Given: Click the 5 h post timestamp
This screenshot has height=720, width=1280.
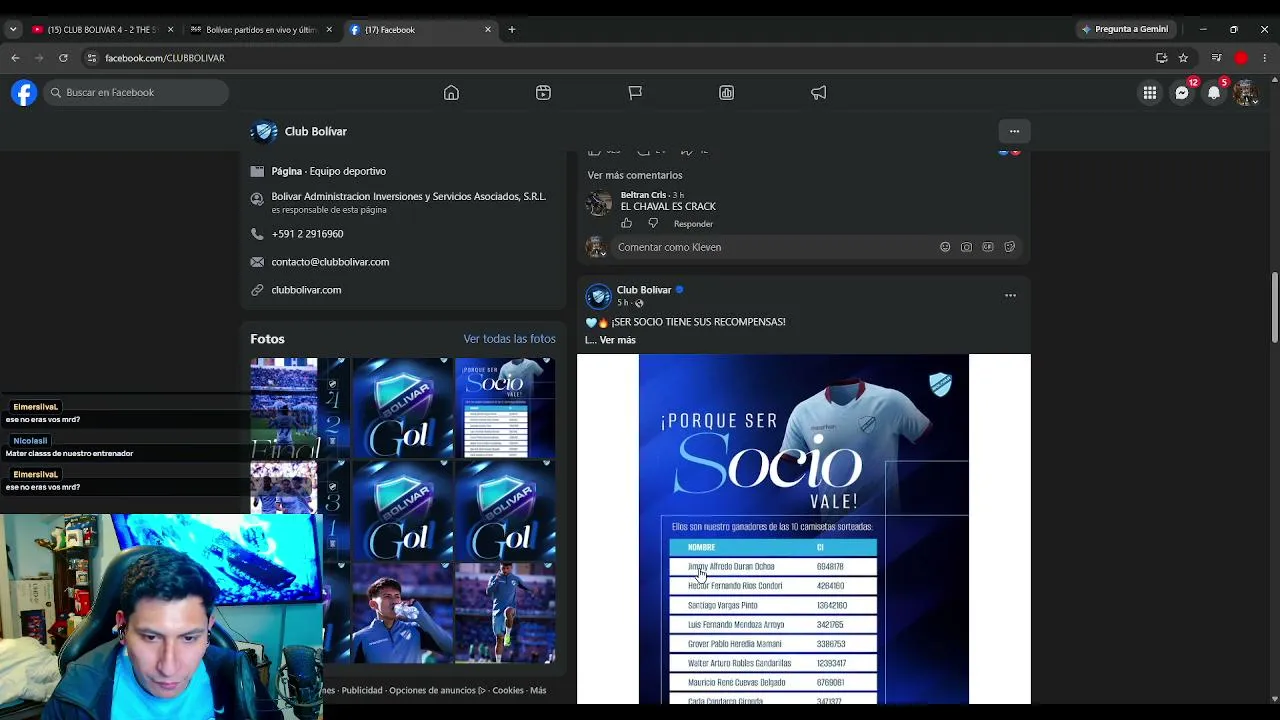Looking at the screenshot, I should (x=622, y=303).
